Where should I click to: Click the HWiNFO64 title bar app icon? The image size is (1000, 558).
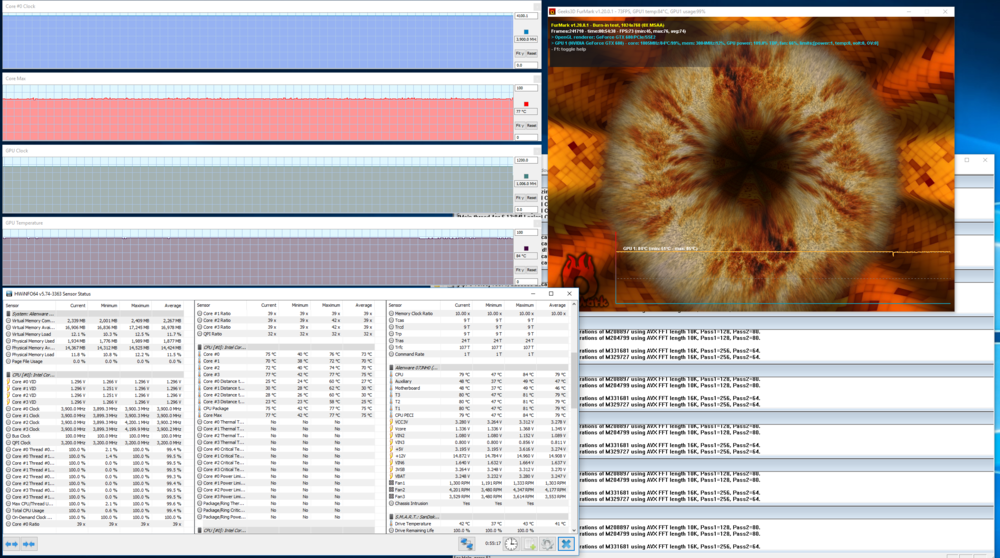[8, 294]
